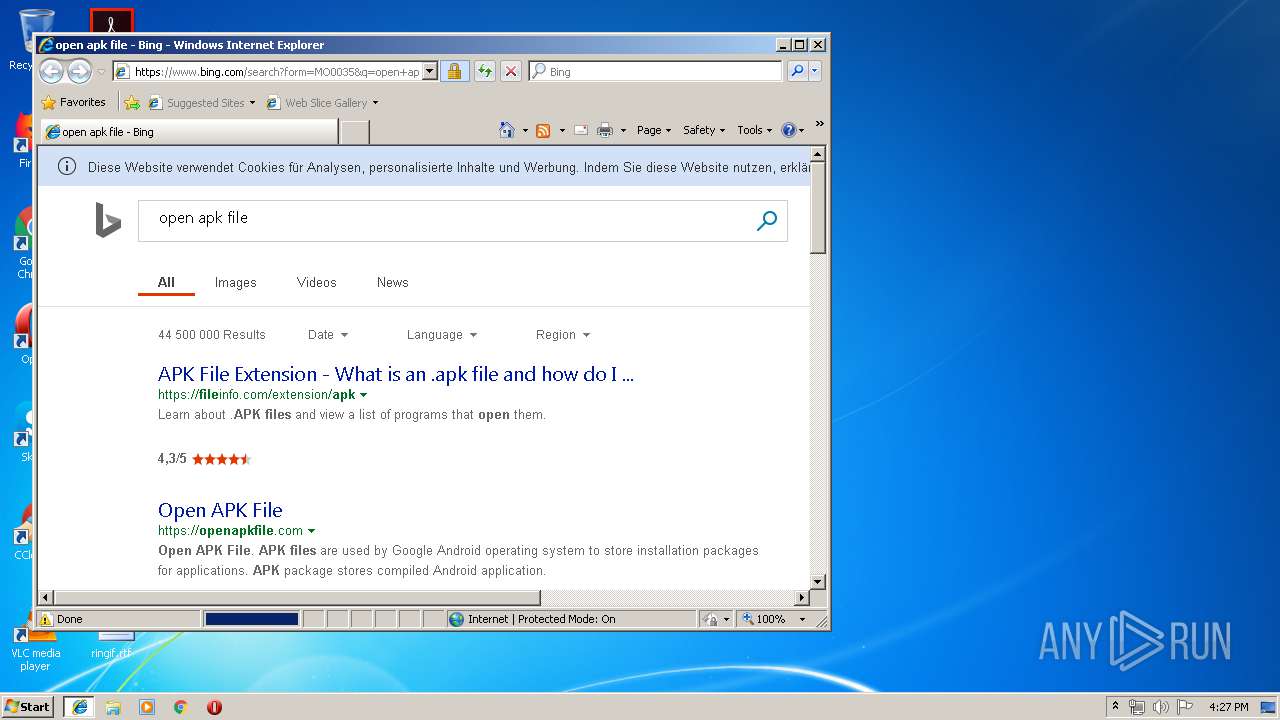Click the Print icon in command bar
Viewport: 1280px width, 720px height.
pyautogui.click(x=605, y=130)
